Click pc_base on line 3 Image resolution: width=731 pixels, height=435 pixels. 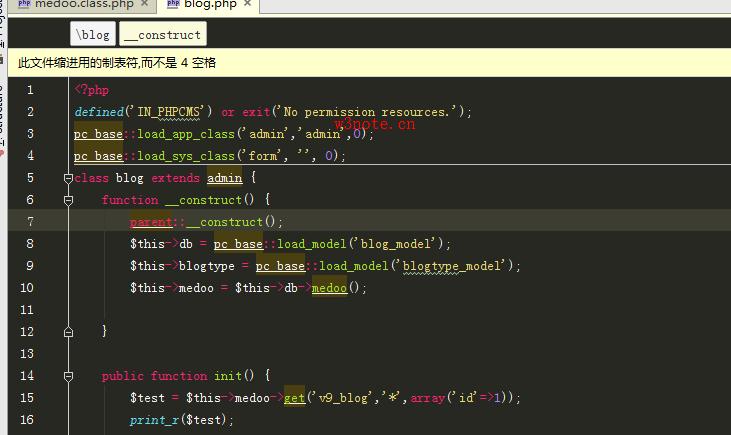pos(98,134)
